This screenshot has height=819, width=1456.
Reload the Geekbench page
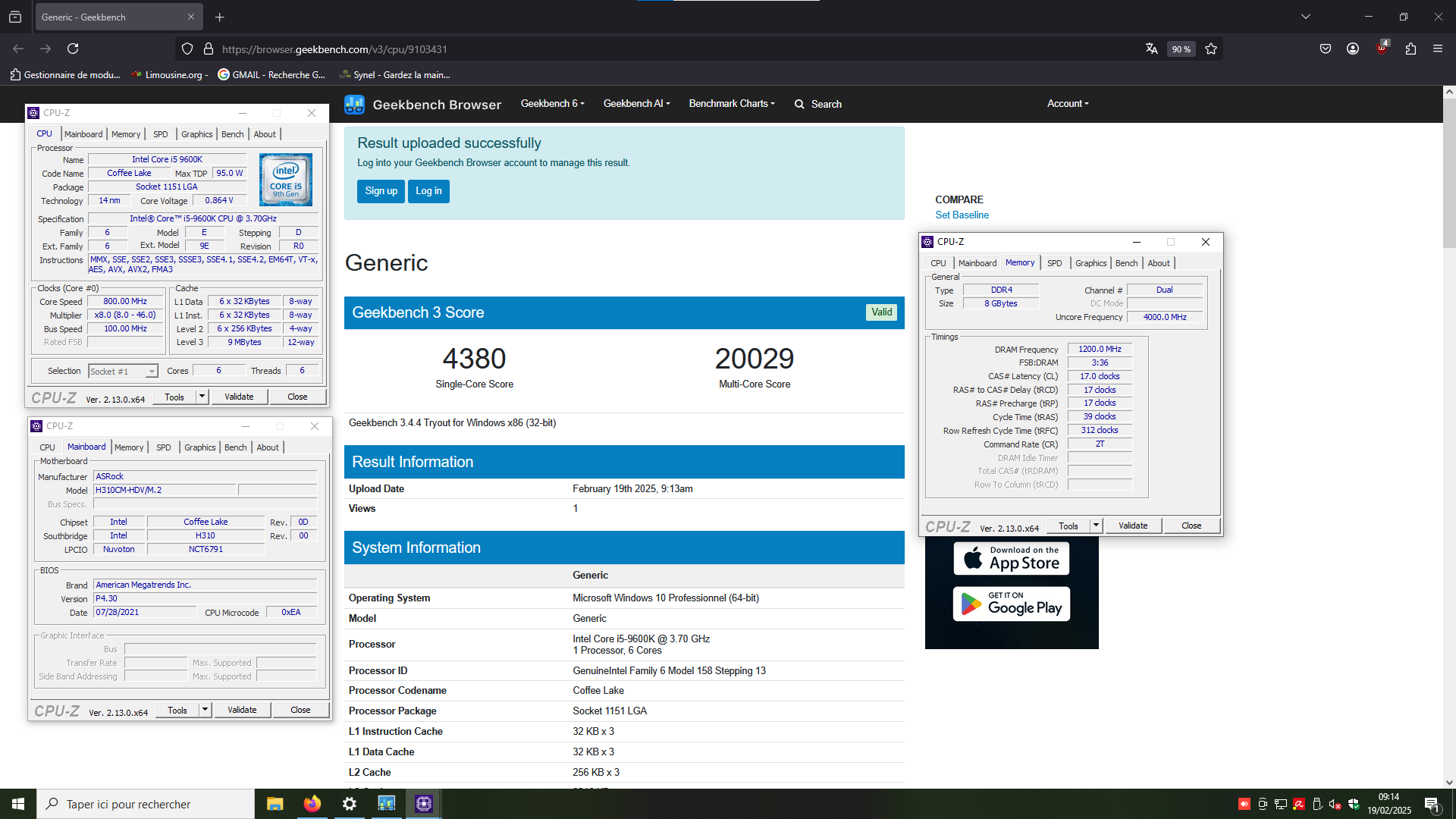[x=73, y=49]
